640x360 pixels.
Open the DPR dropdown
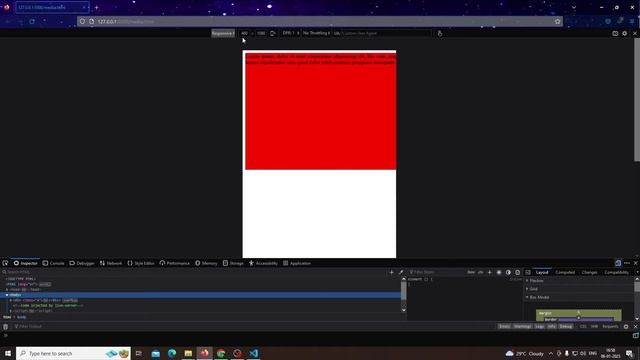291,33
